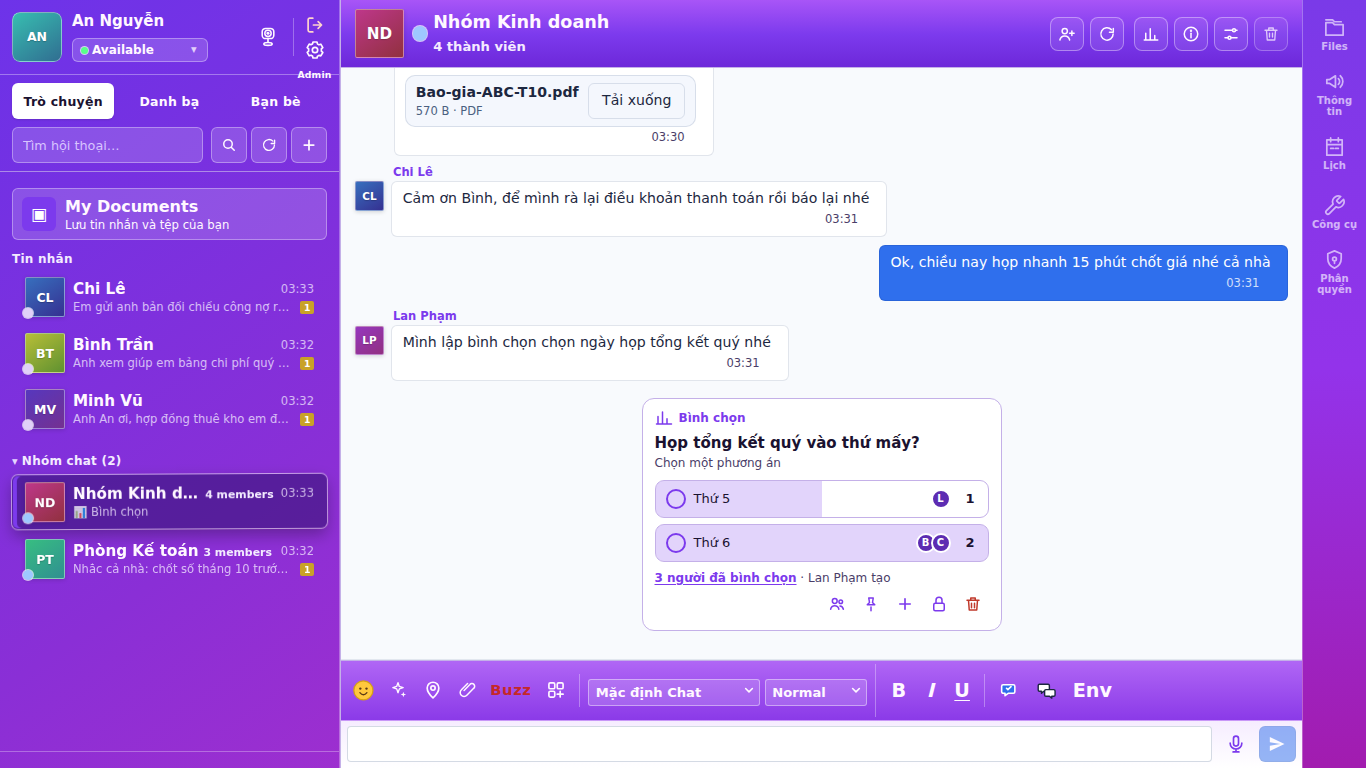Screen dimensions: 1366x768
Task: Switch to Bạn bè tab
Action: 275,101
